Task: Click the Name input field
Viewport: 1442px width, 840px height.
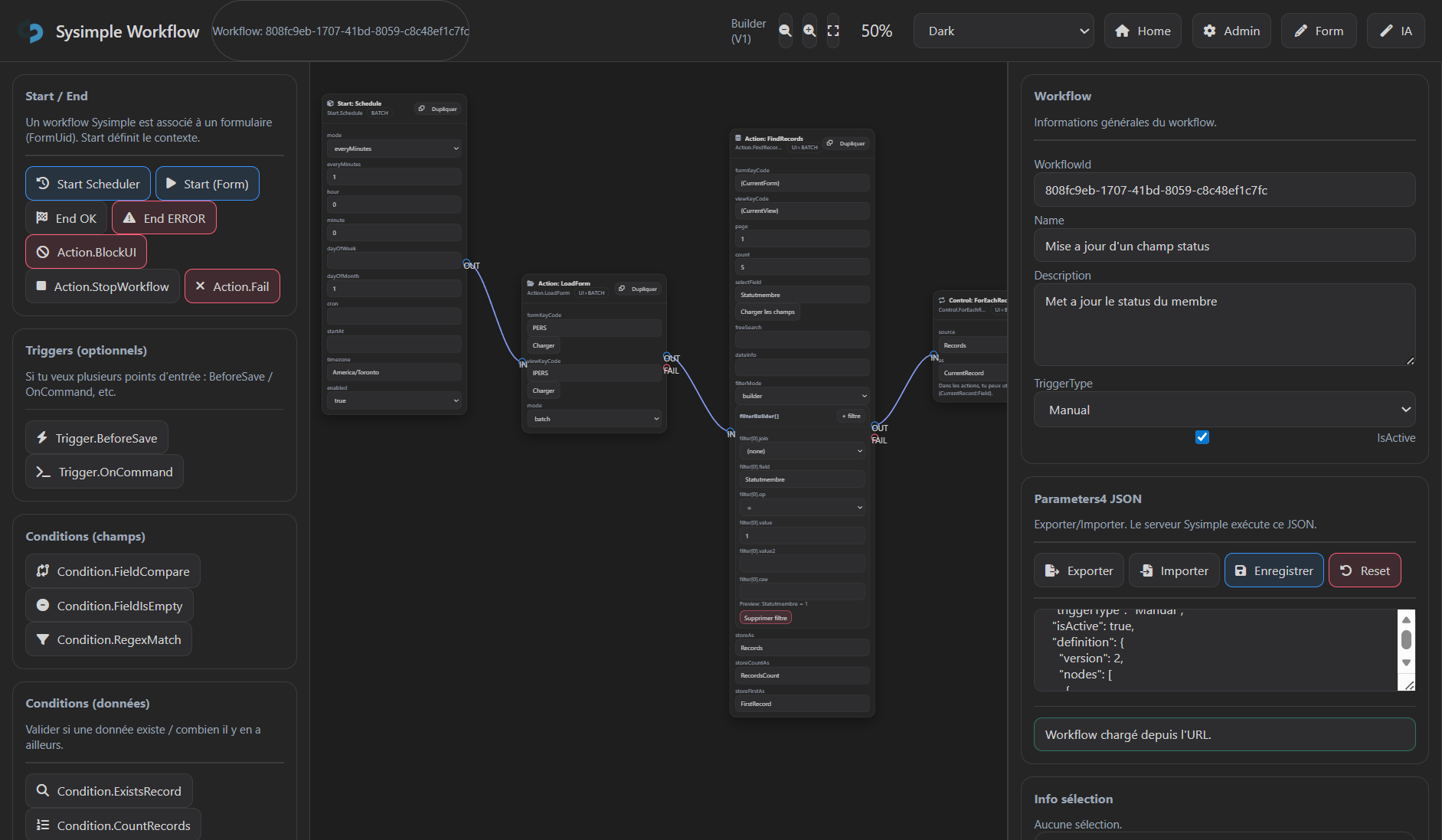Action: tap(1225, 246)
